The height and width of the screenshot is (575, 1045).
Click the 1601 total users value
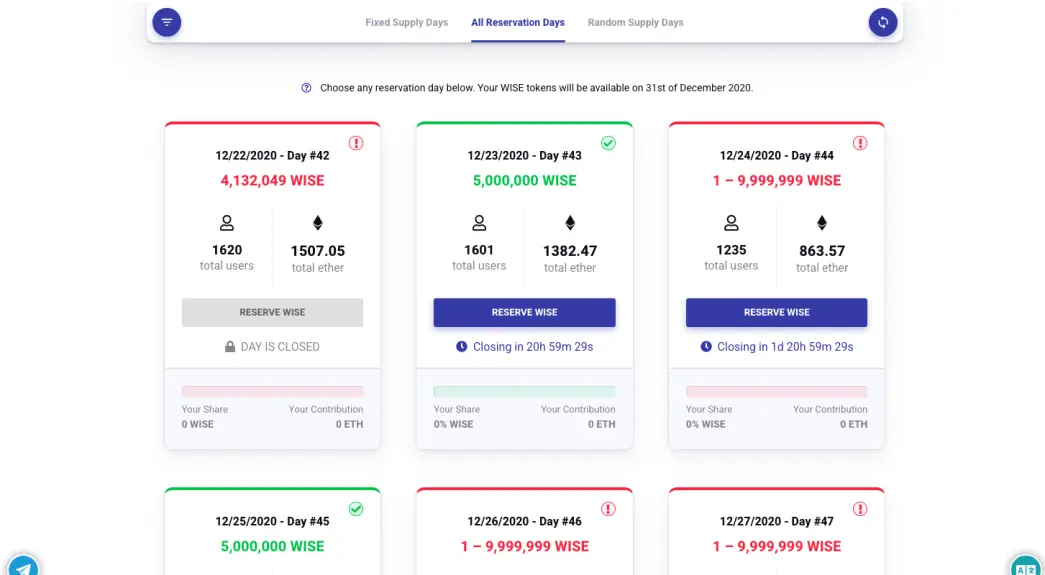(x=479, y=250)
